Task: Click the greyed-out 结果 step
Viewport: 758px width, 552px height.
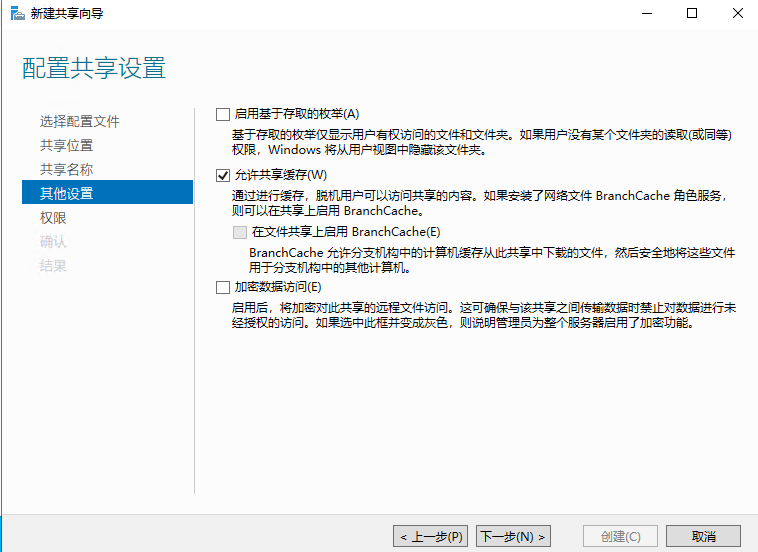Action: (54, 265)
